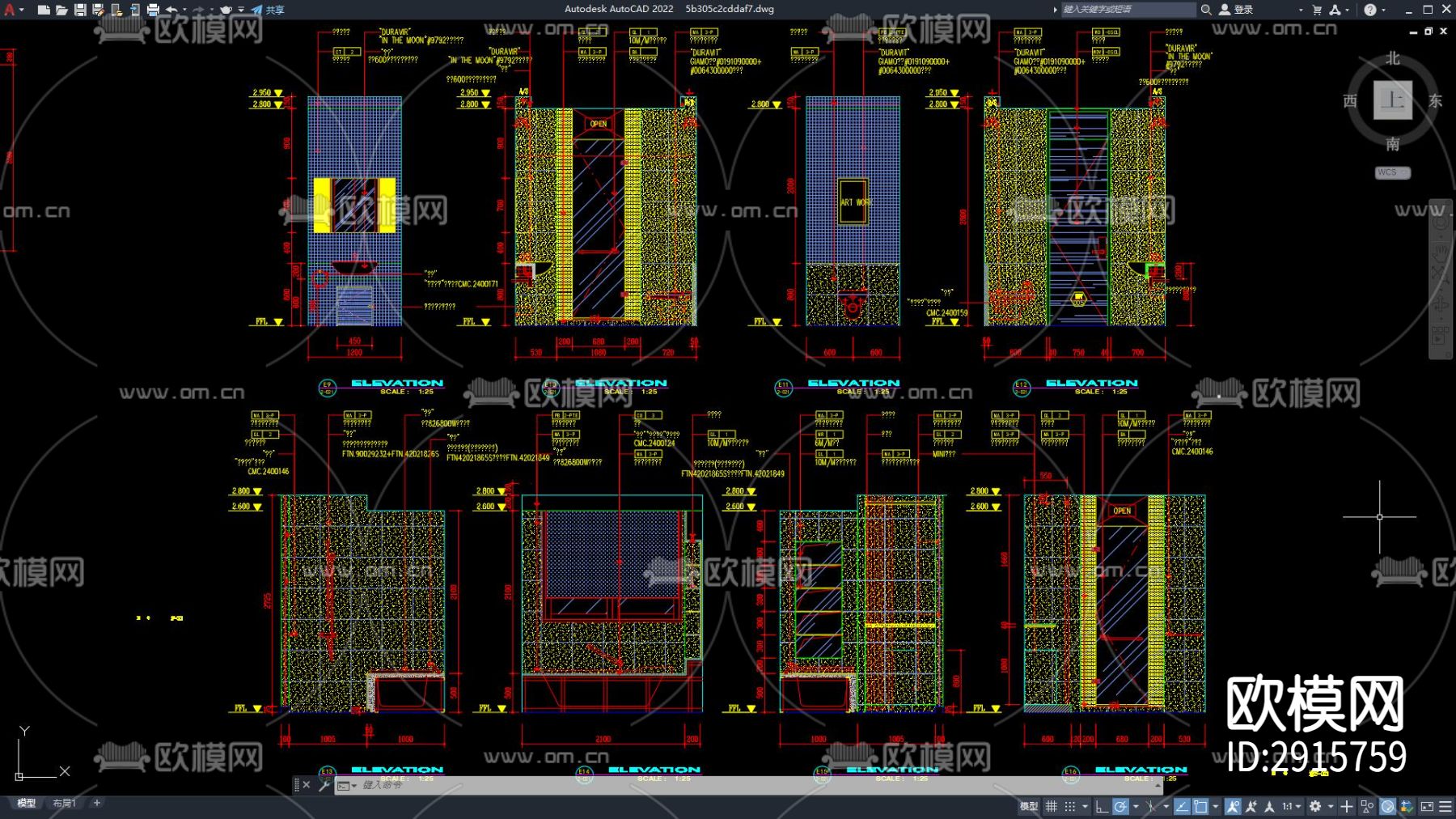Viewport: 1456px width, 819px height.
Task: Plot the drawing with the printer icon
Action: 153,10
